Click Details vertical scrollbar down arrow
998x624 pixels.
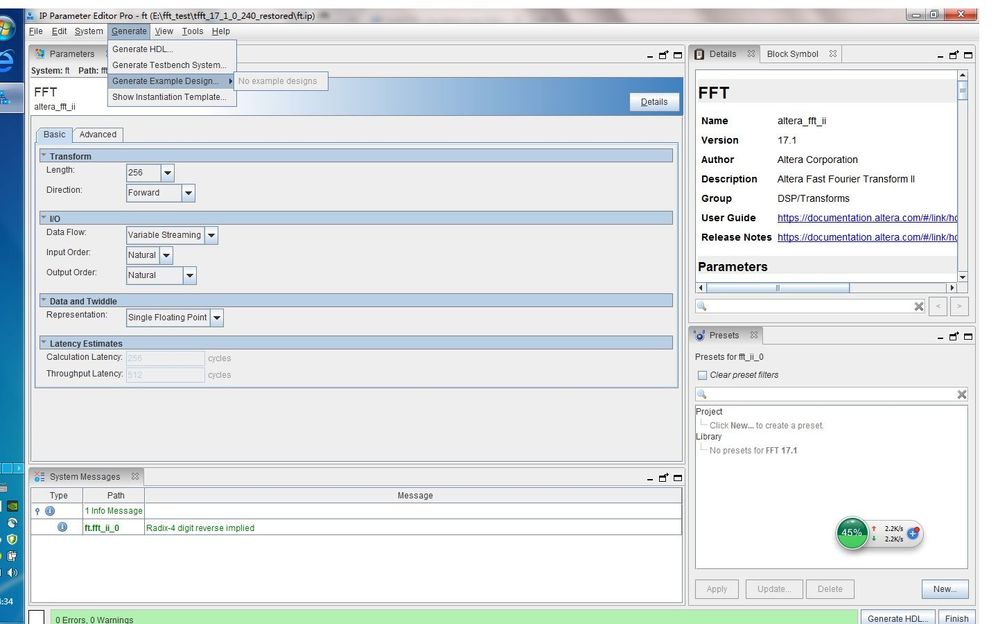(x=962, y=276)
